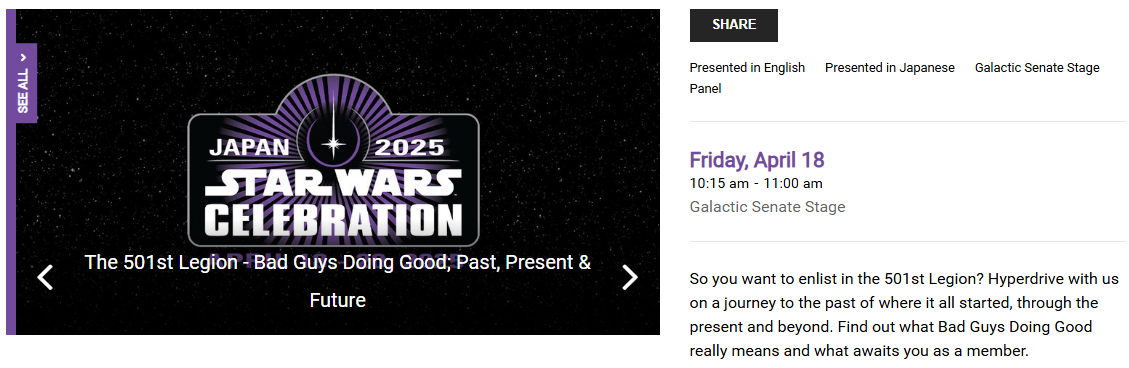Viewport: 1129px width, 368px height.
Task: Click the SHARE button
Action: [x=734, y=25]
